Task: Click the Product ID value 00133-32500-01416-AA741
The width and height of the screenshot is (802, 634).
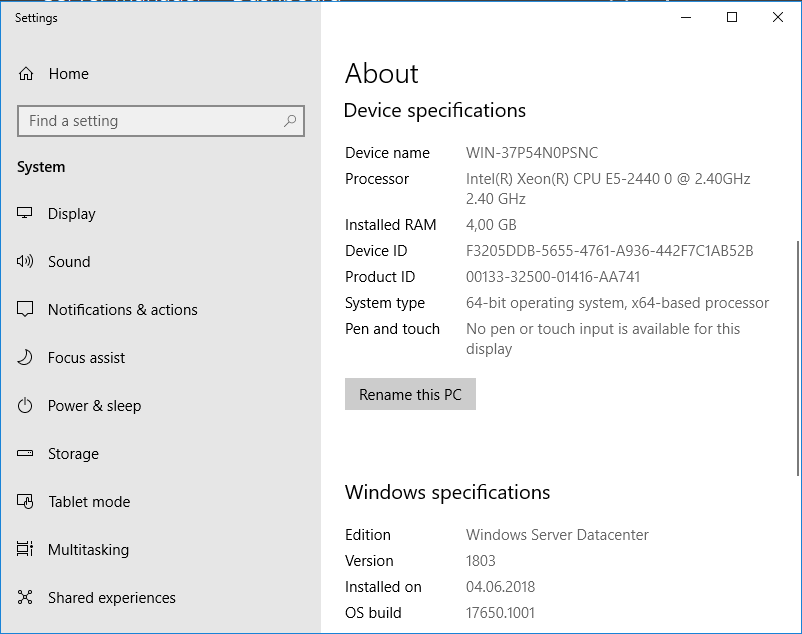Action: pos(553,277)
